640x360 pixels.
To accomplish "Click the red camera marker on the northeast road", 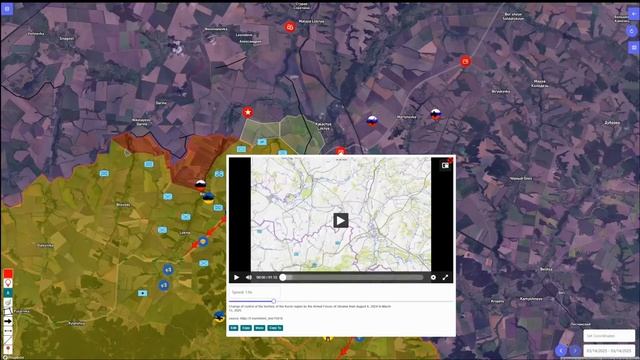I will (465, 62).
